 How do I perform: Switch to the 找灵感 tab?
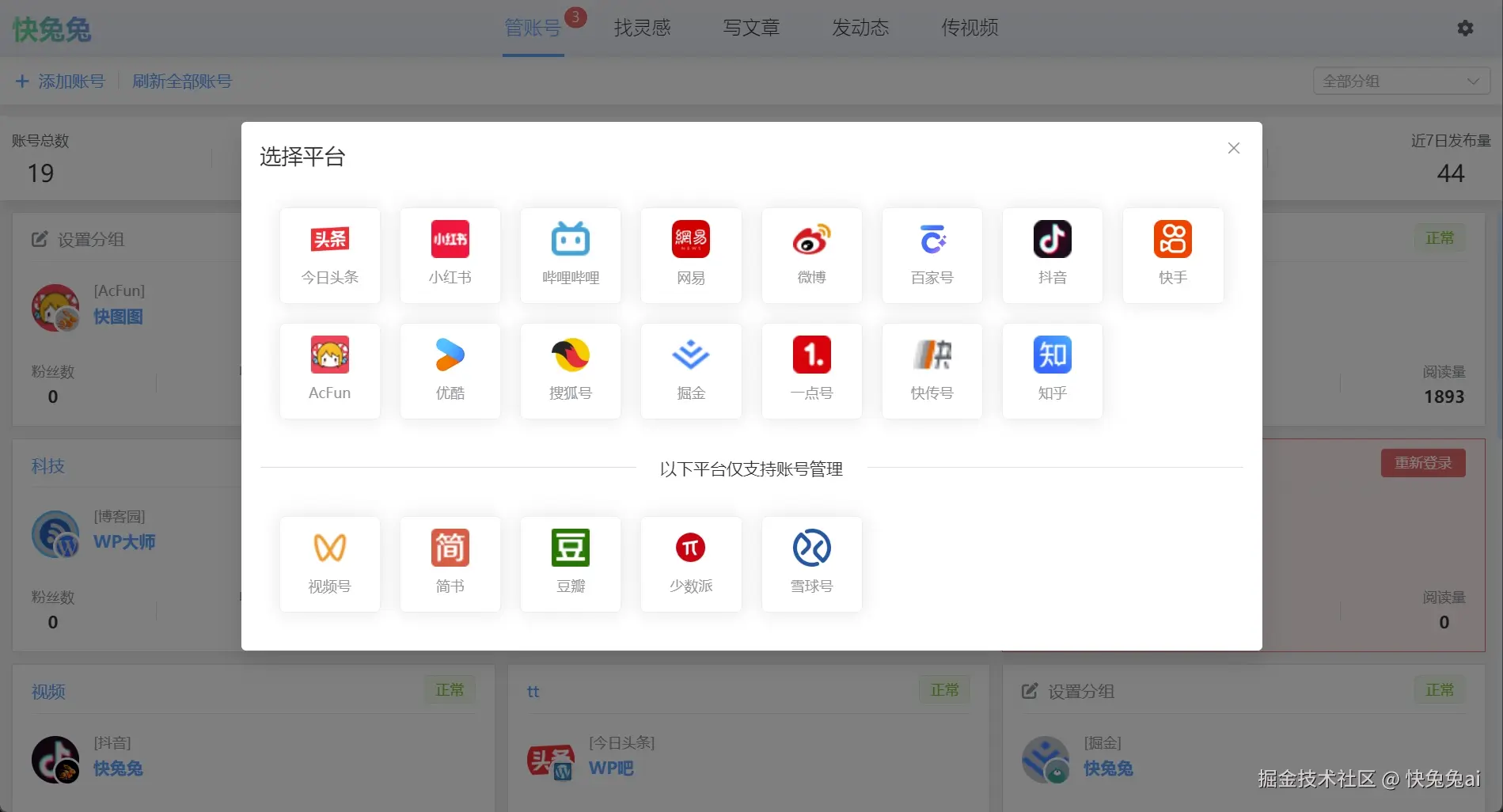click(642, 28)
